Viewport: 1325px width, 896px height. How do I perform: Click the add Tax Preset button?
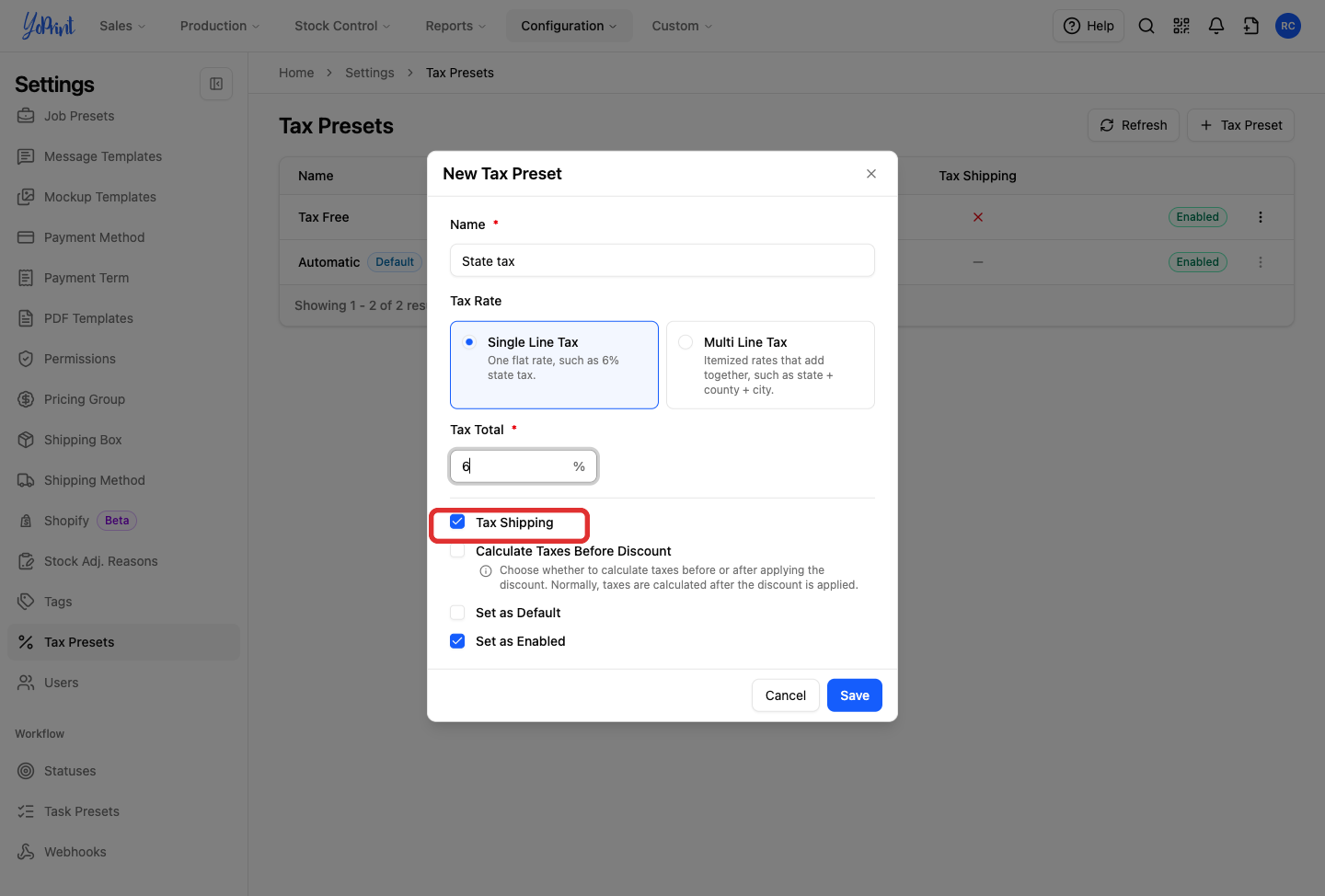tap(1240, 125)
